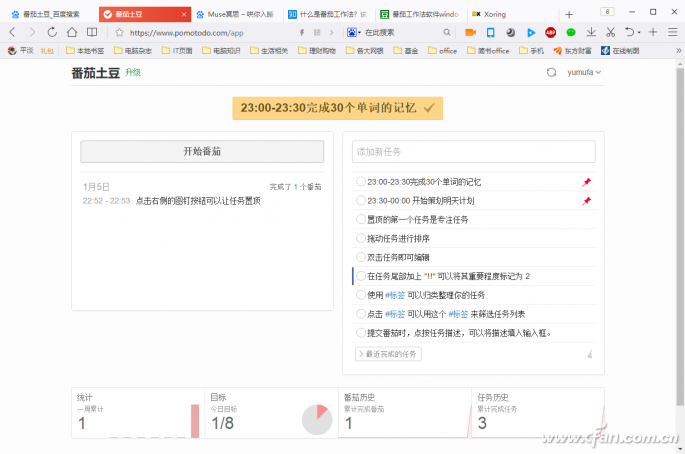Open the browser hamburger main menu
685x454 pixels.
[x=673, y=32]
